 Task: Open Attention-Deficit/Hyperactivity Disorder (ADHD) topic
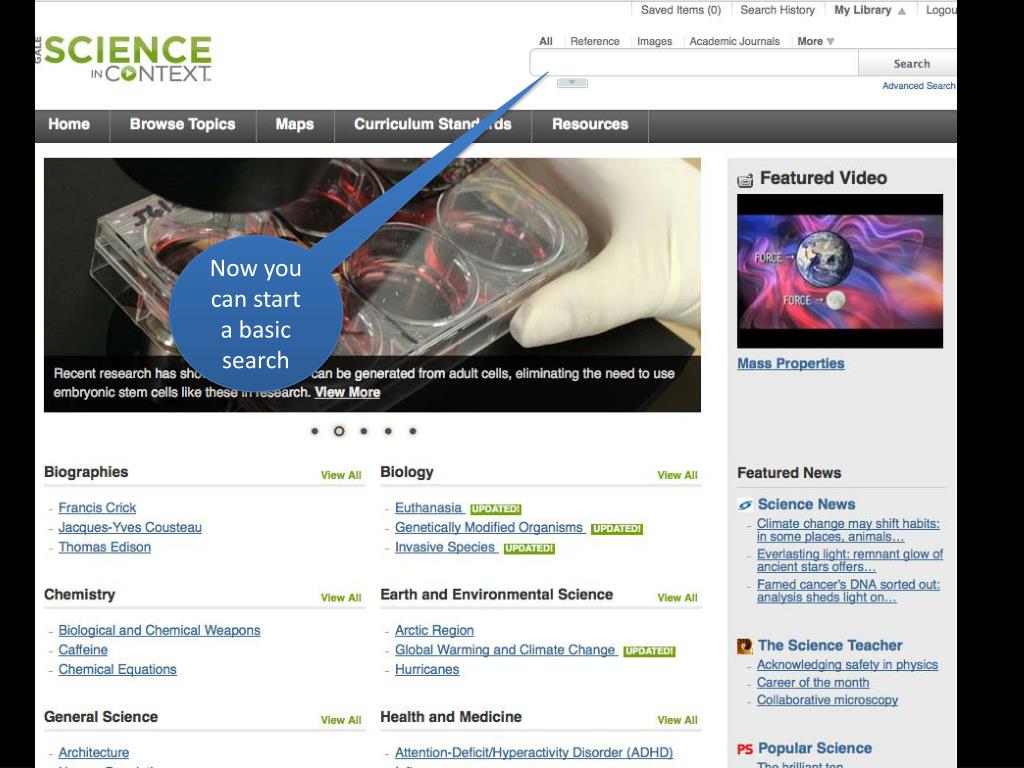coord(534,752)
